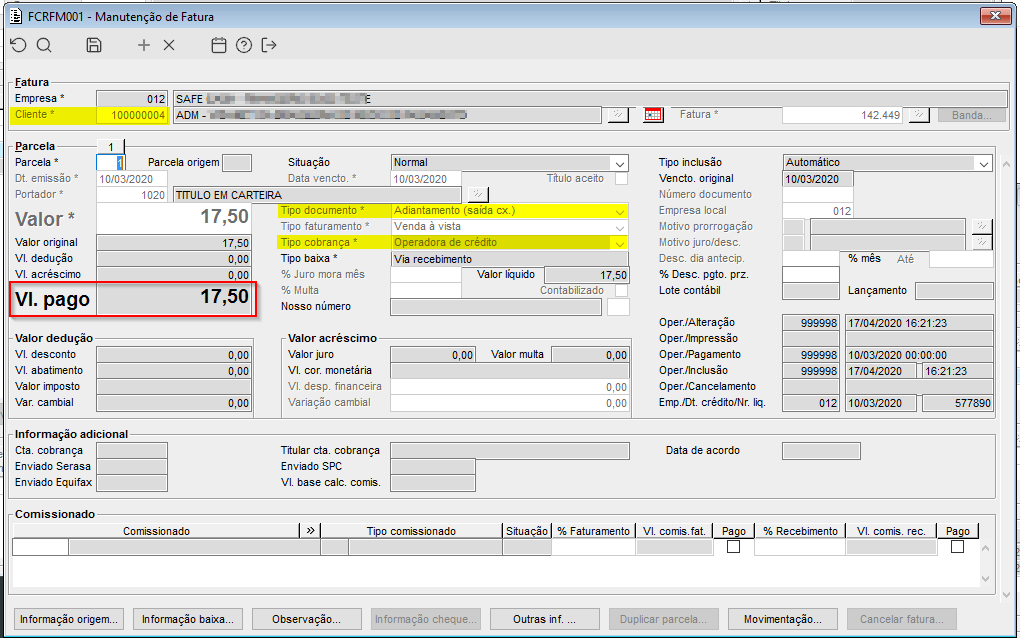Click the Movimentação... button
1020x638 pixels.
[x=782, y=619]
